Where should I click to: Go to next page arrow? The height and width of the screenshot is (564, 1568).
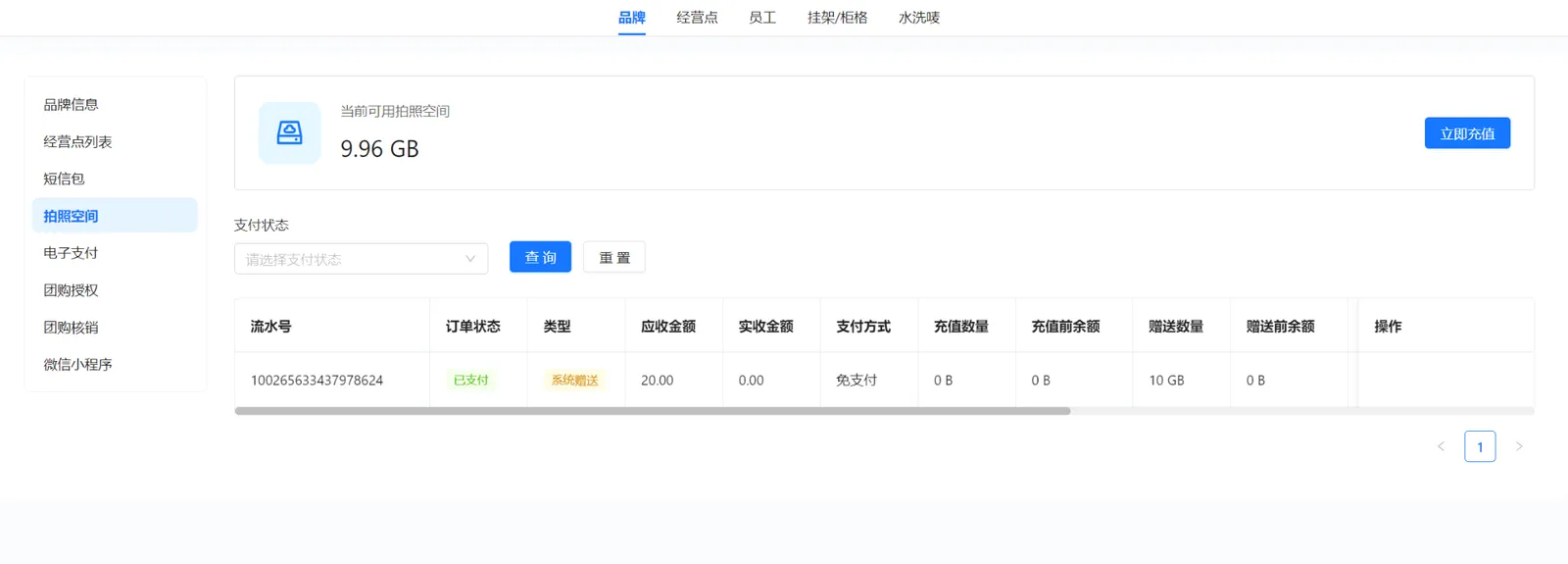(x=1519, y=446)
